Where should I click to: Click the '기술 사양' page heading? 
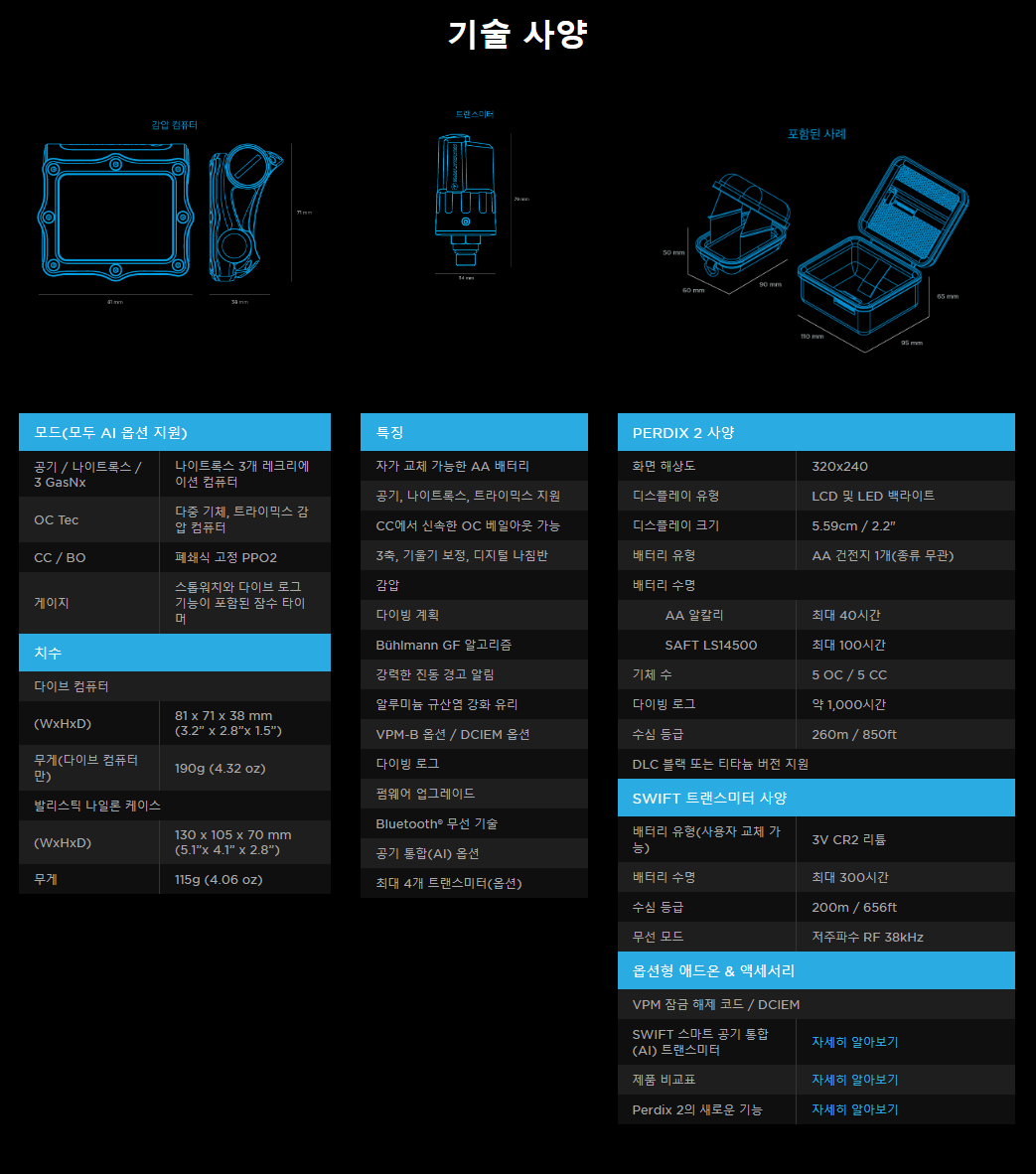(518, 35)
